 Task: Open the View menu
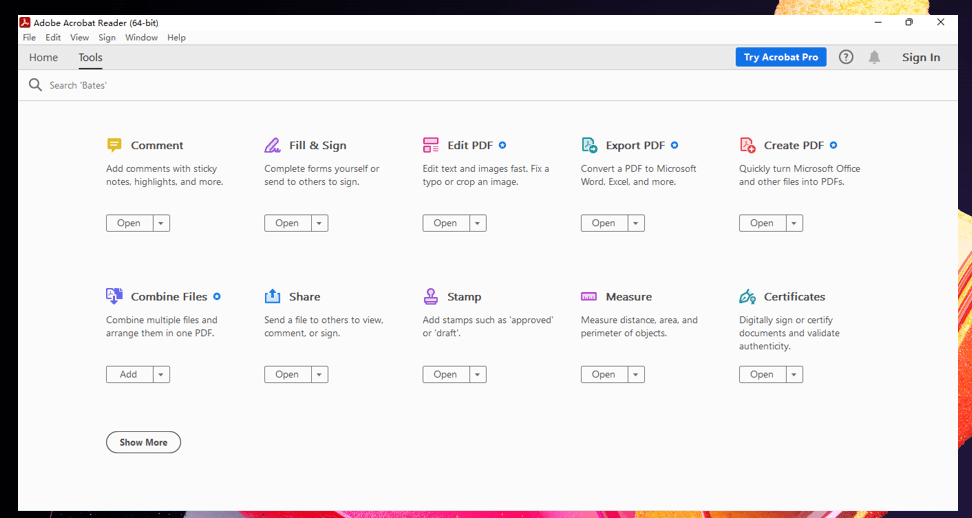[79, 37]
